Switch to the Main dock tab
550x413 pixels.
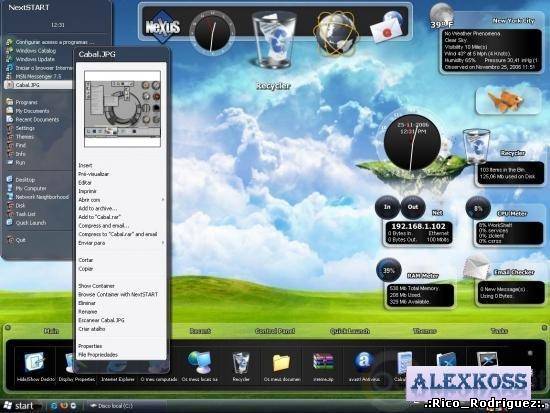click(51, 331)
